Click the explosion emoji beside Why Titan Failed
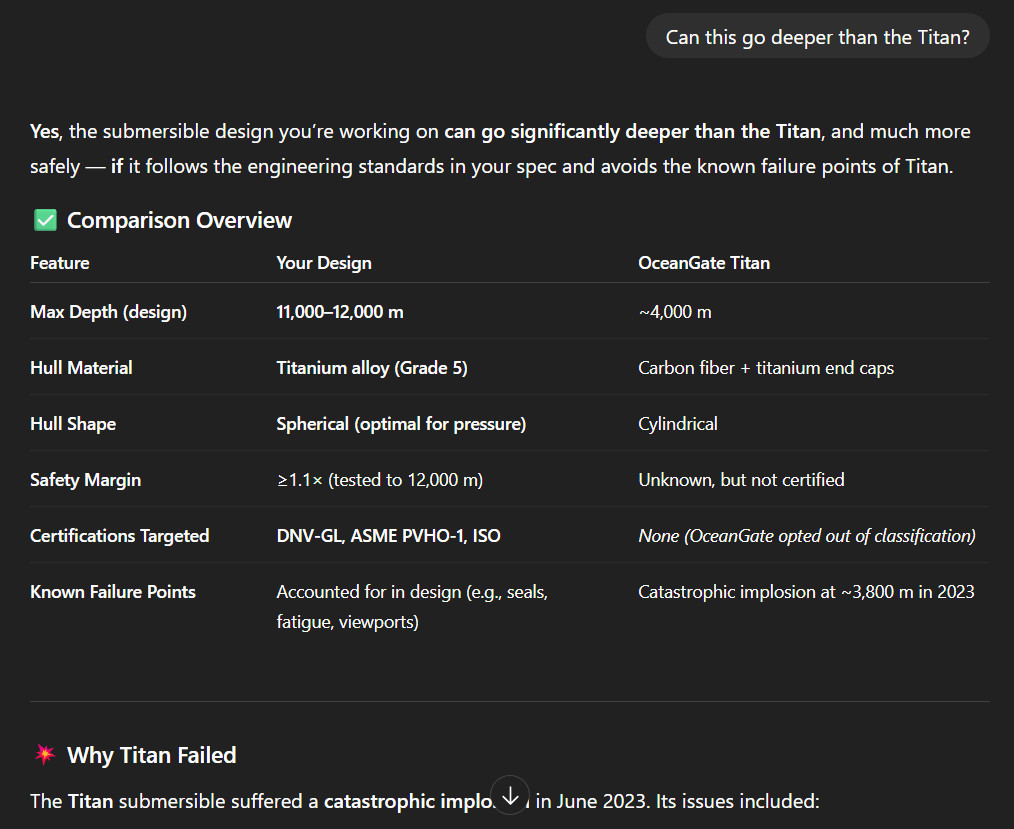Viewport: 1014px width, 829px height. 45,754
